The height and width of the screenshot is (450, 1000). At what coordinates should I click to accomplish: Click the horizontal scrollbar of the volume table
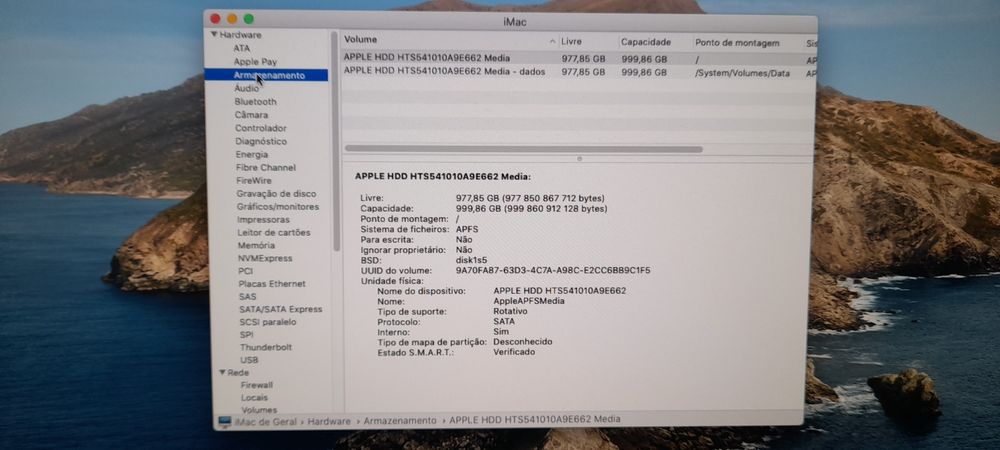[x=523, y=149]
